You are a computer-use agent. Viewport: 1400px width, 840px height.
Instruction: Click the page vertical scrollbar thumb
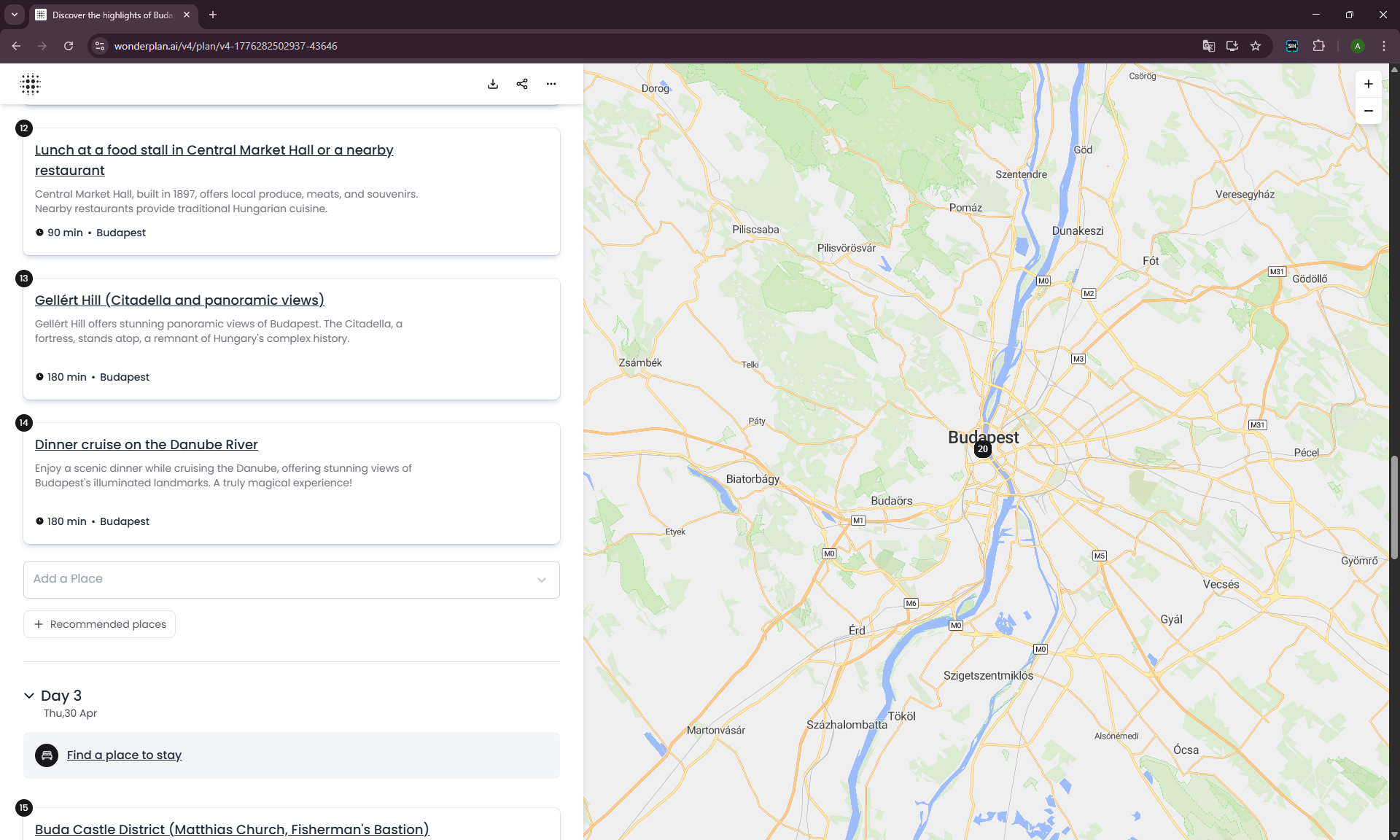pyautogui.click(x=1394, y=507)
